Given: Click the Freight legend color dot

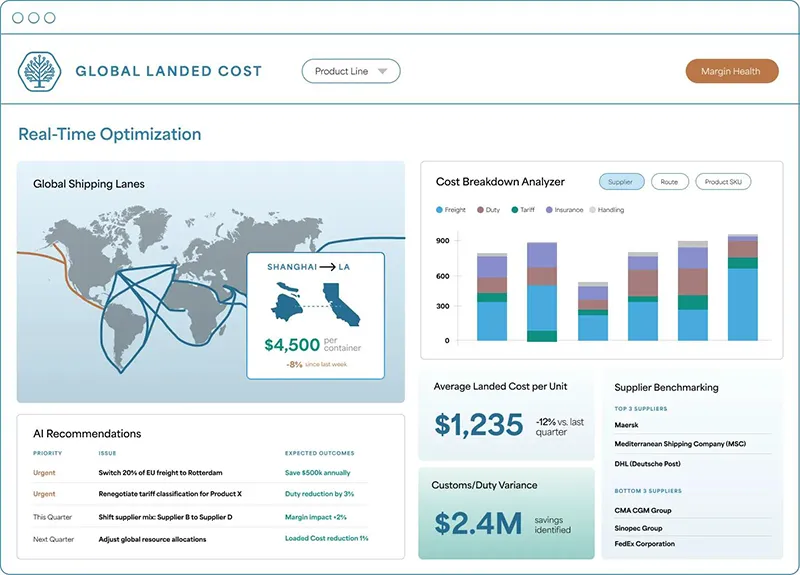Looking at the screenshot, I should pos(439,210).
